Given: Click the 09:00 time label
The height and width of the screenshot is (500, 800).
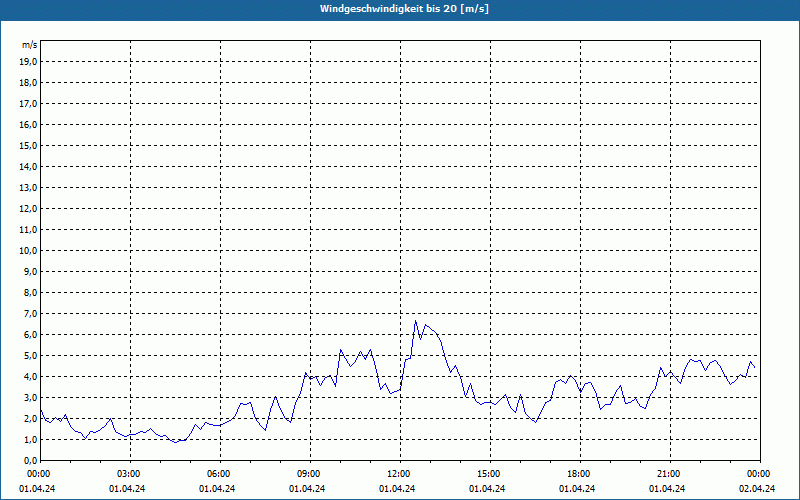Looking at the screenshot, I should click(x=307, y=474).
